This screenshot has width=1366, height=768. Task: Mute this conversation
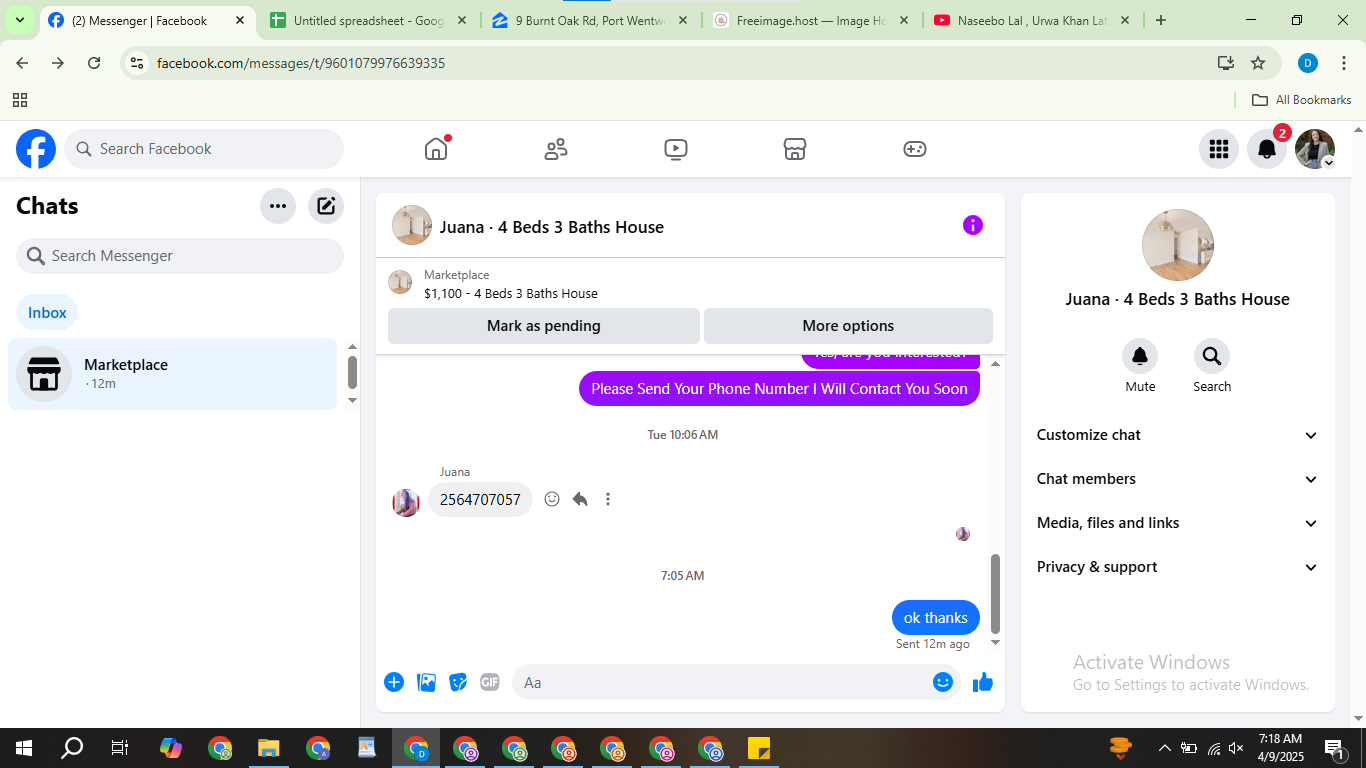pos(1140,356)
